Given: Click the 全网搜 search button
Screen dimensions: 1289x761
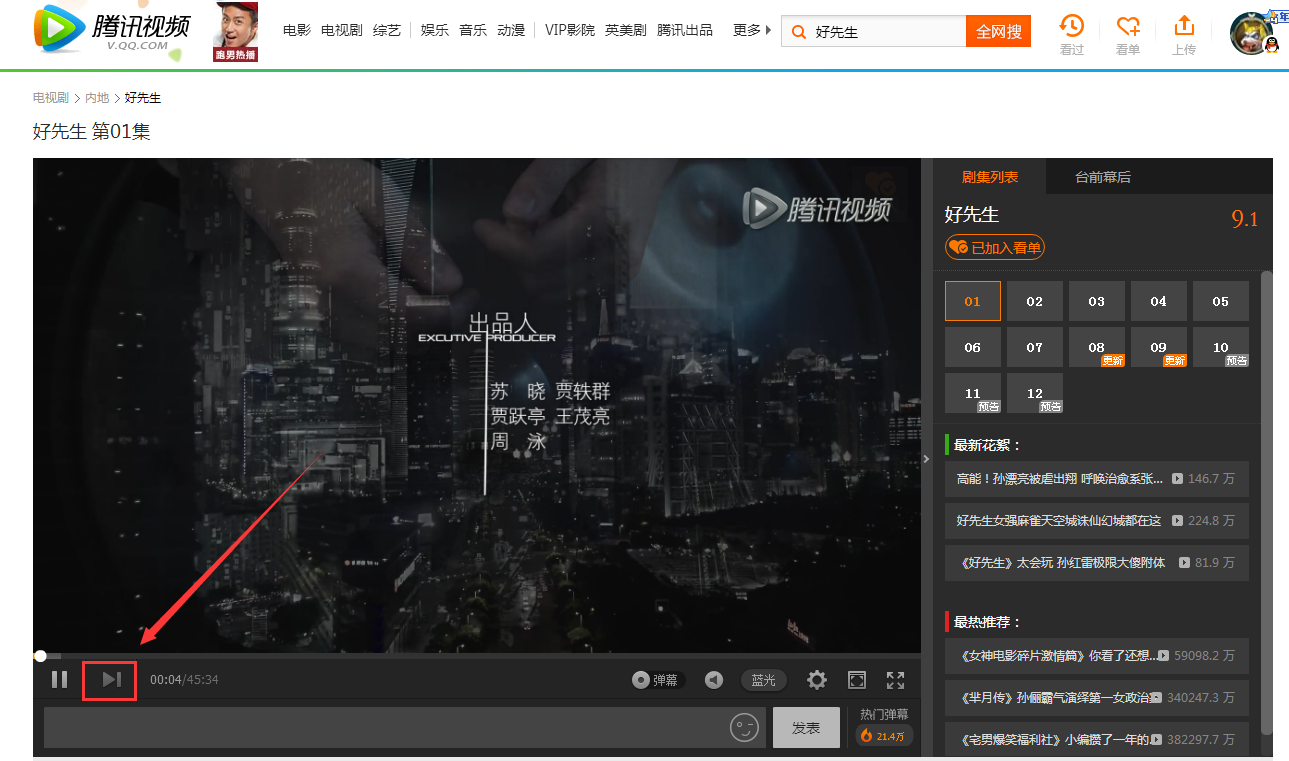Looking at the screenshot, I should 998,32.
